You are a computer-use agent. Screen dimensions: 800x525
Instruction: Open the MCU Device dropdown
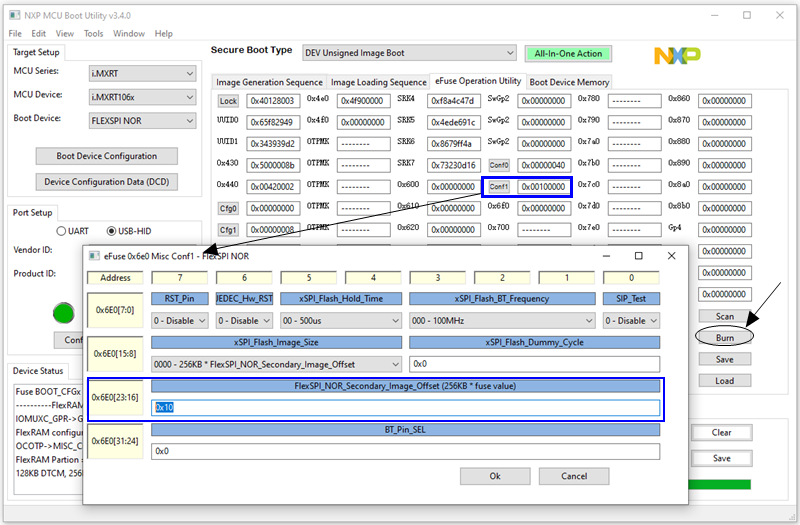[142, 97]
